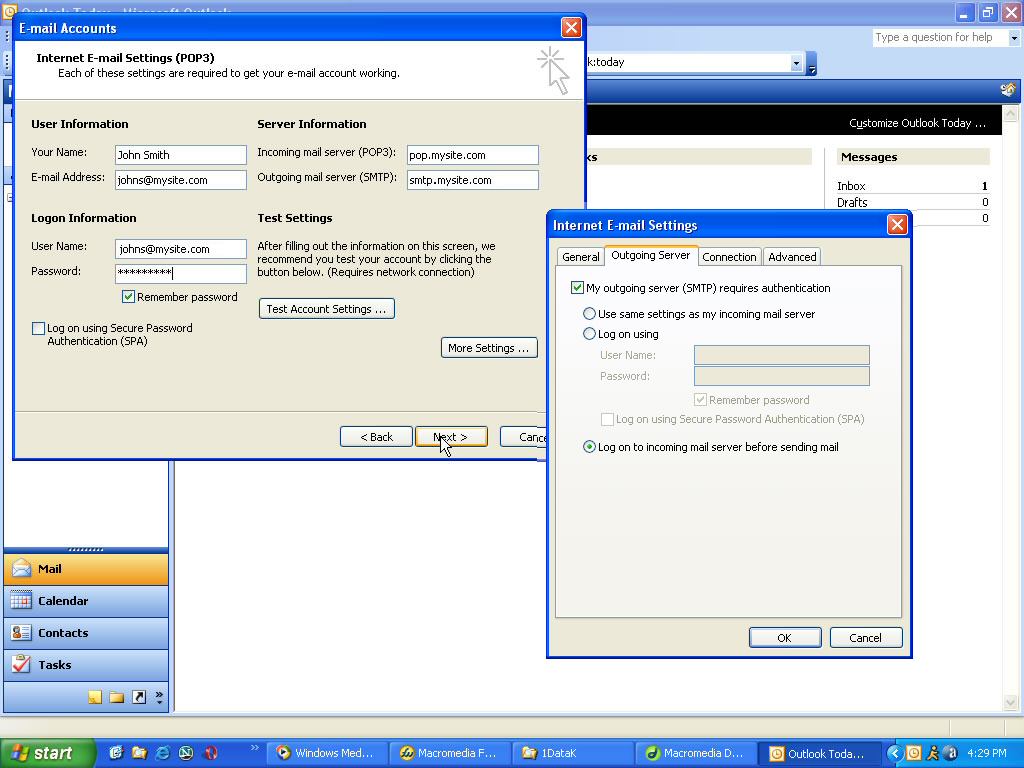Select Use same settings as incoming mail server
1024x768 pixels.
[x=590, y=314]
